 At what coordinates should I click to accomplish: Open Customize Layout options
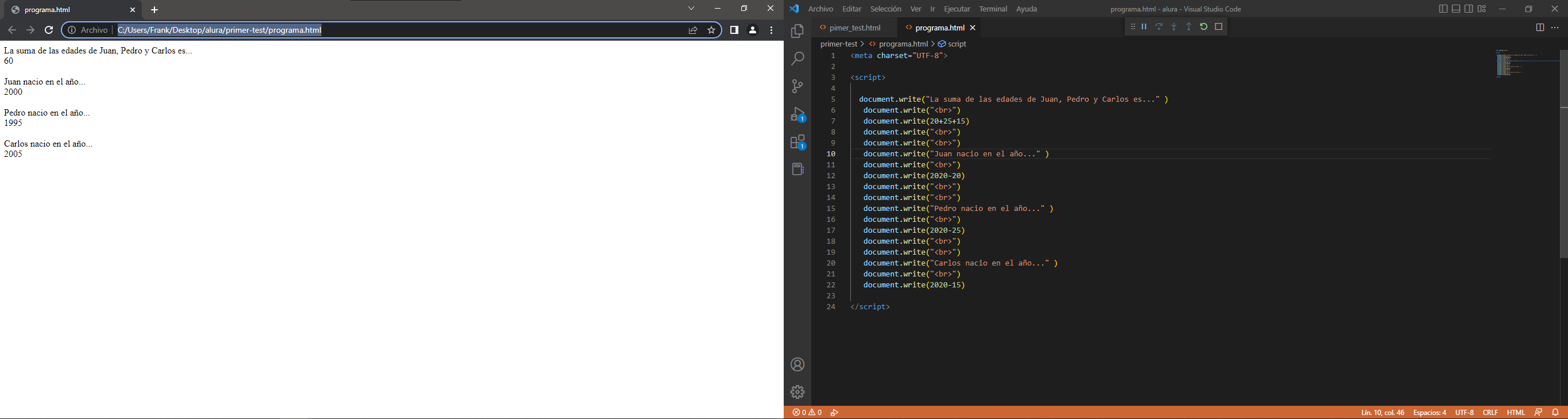pos(1482,9)
